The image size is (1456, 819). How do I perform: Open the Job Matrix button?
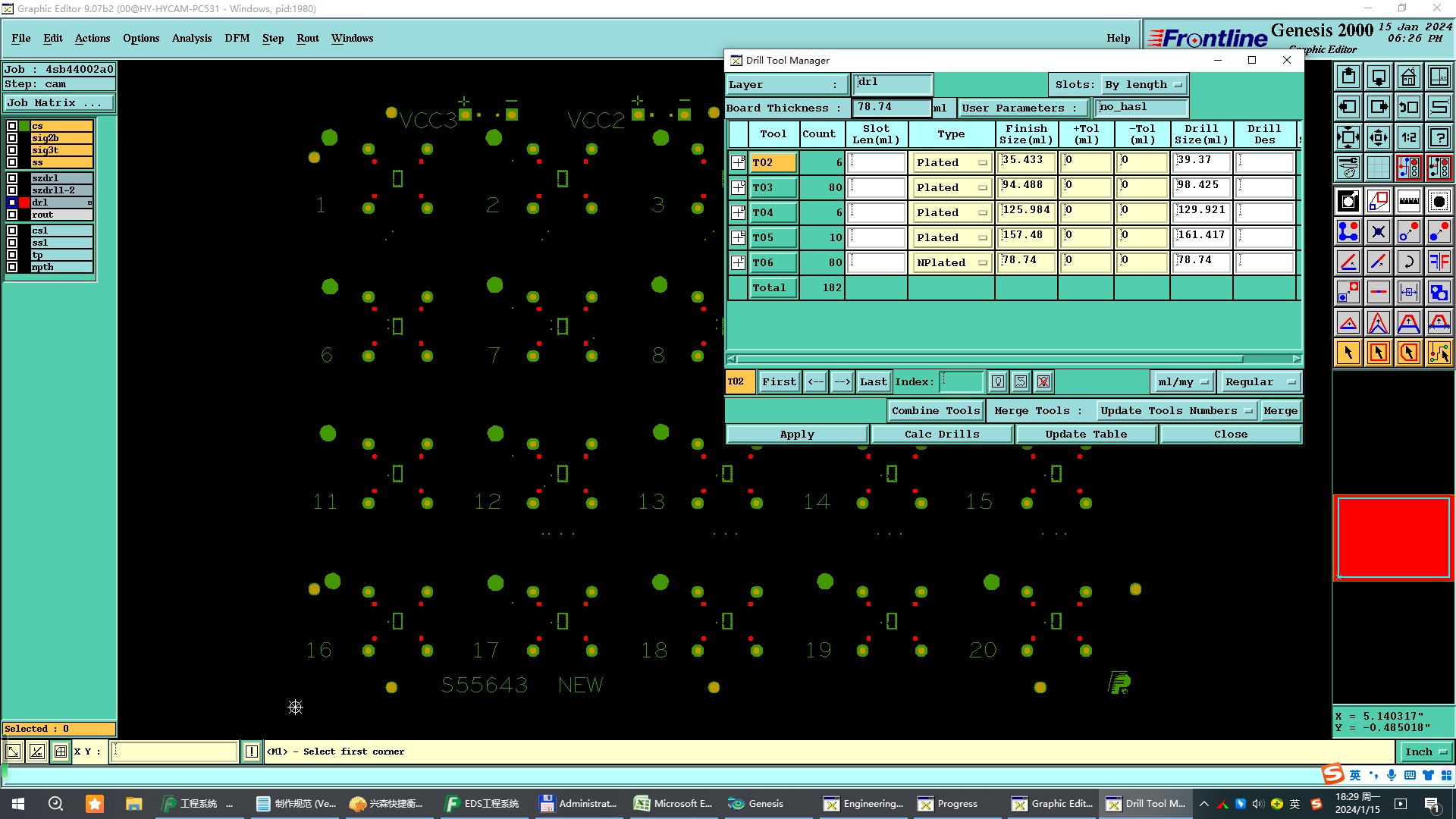click(59, 102)
